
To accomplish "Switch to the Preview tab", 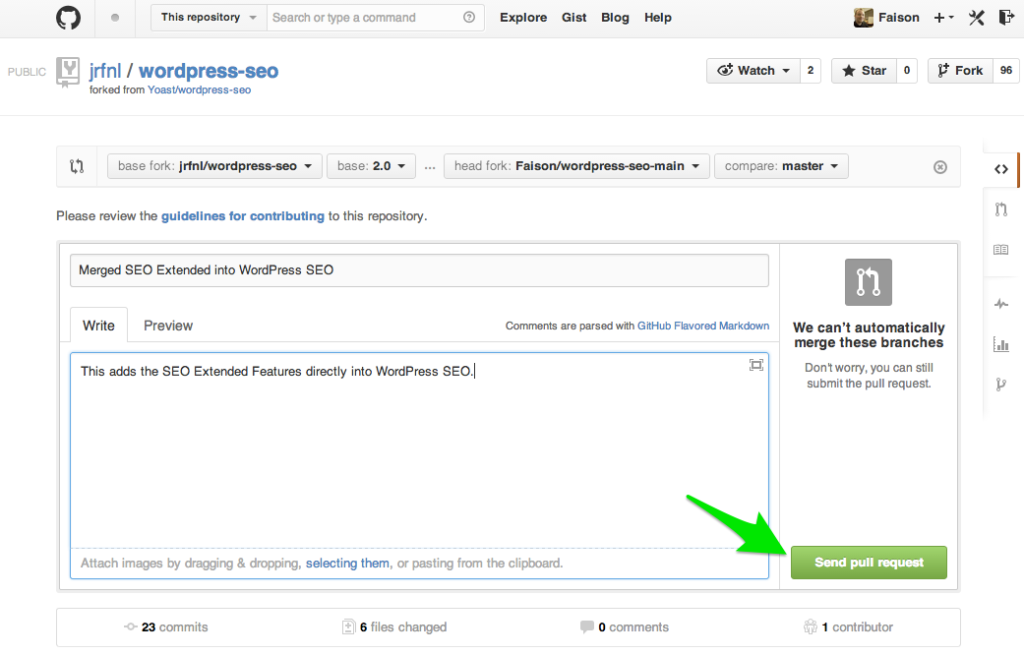I will [168, 325].
